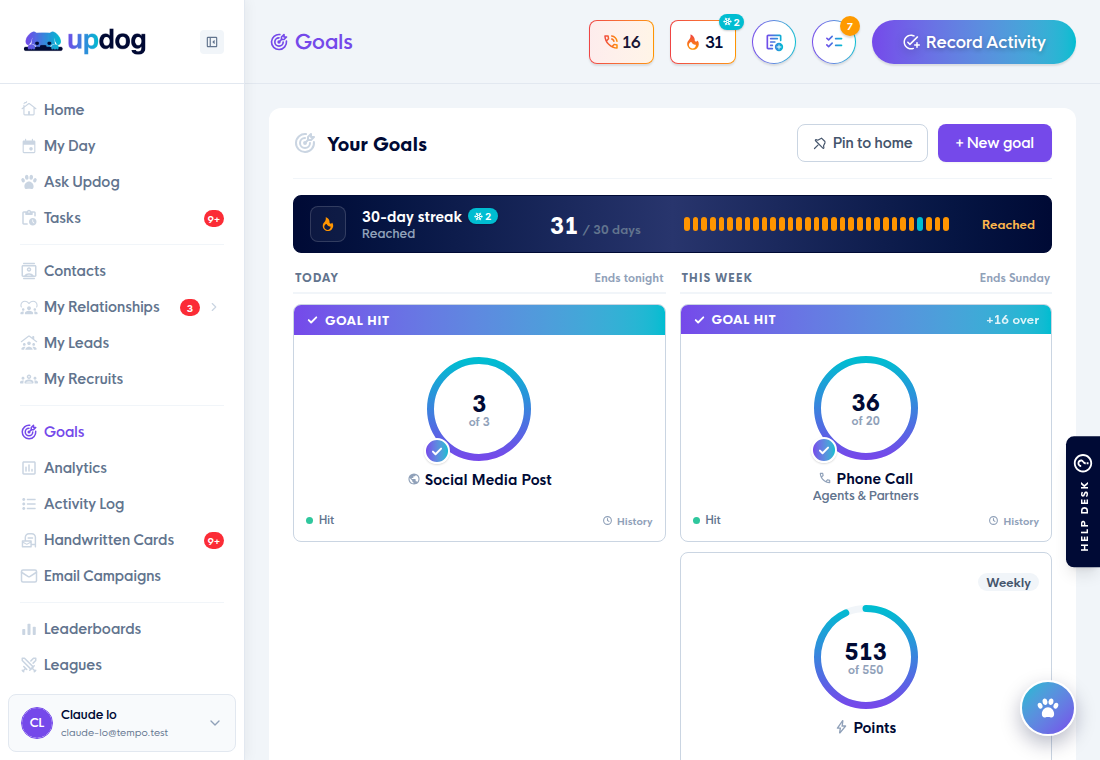Screen dimensions: 1100x760
Task: Click the streak freeze badge on 31 counter
Action: [732, 22]
